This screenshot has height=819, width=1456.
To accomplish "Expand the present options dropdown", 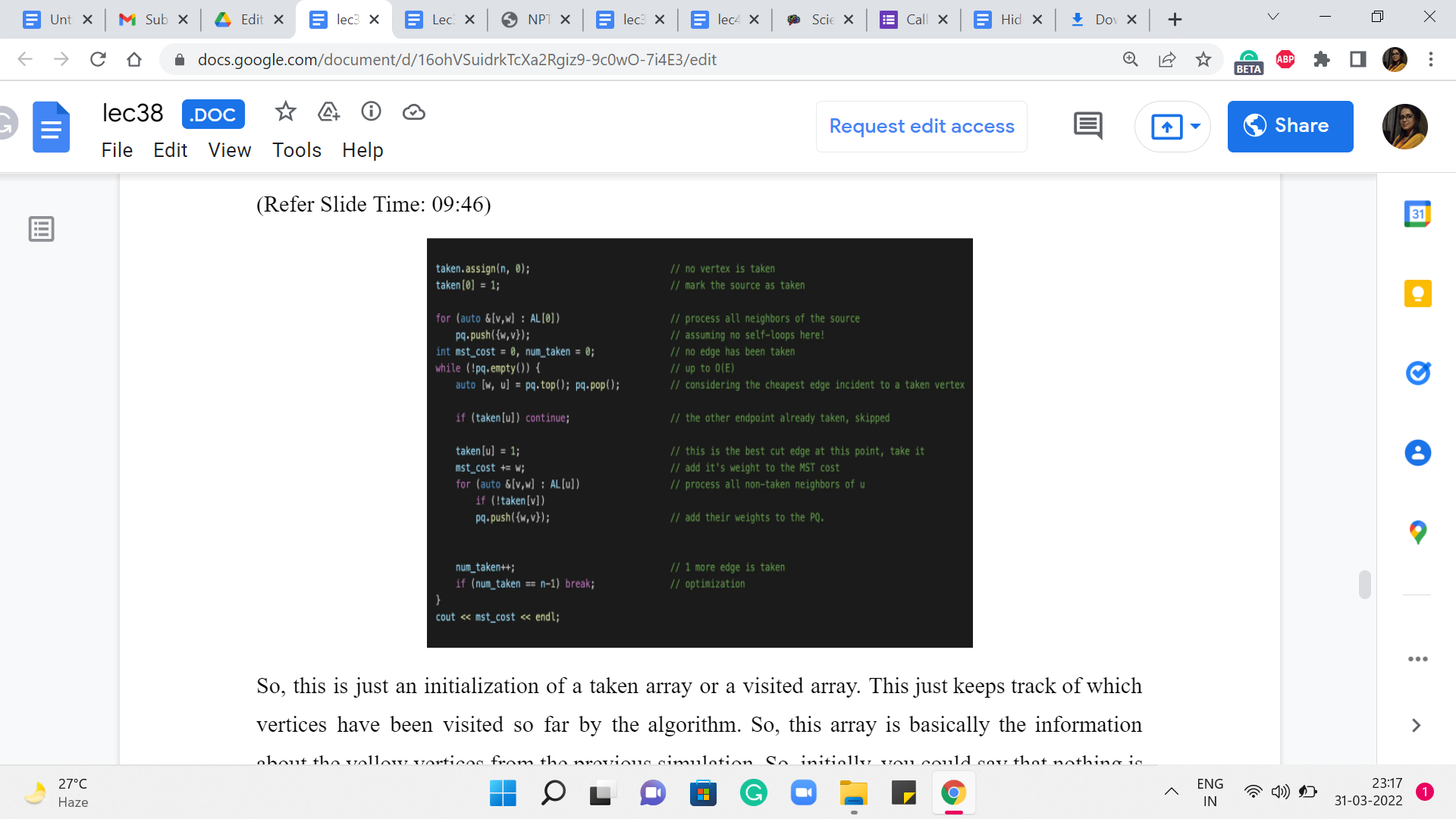I will [x=1196, y=126].
